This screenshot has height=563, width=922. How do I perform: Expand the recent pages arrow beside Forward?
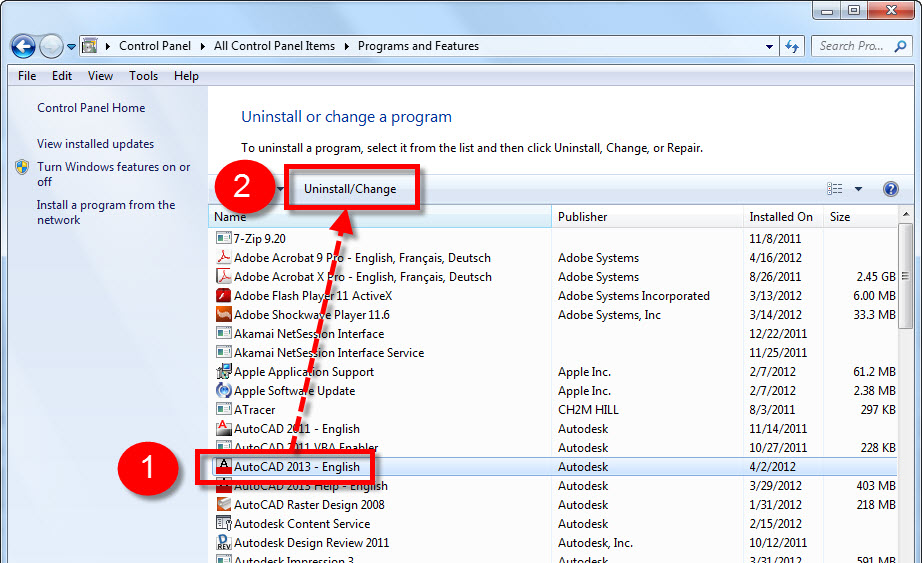pyautogui.click(x=72, y=46)
